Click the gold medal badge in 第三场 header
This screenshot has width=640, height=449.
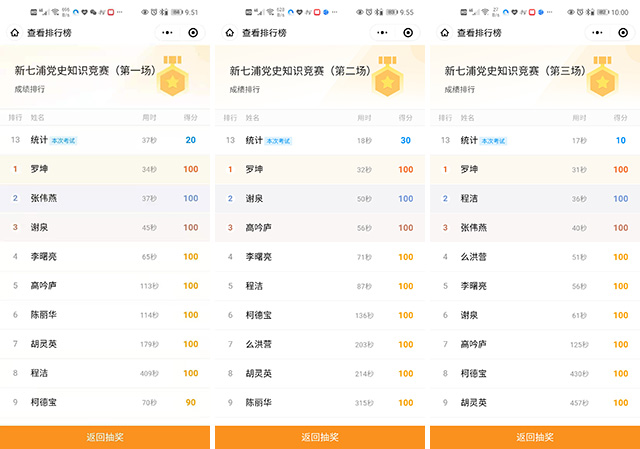tap(603, 76)
